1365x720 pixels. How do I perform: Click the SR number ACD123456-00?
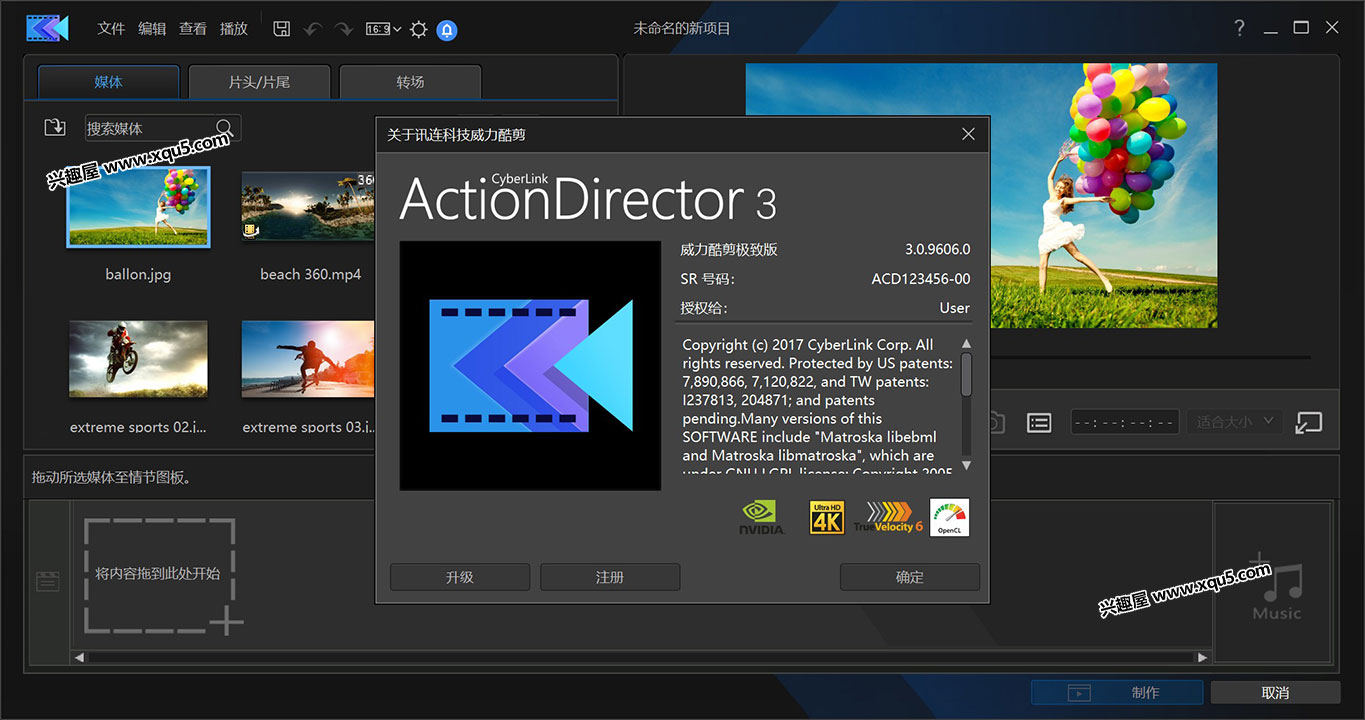point(920,279)
